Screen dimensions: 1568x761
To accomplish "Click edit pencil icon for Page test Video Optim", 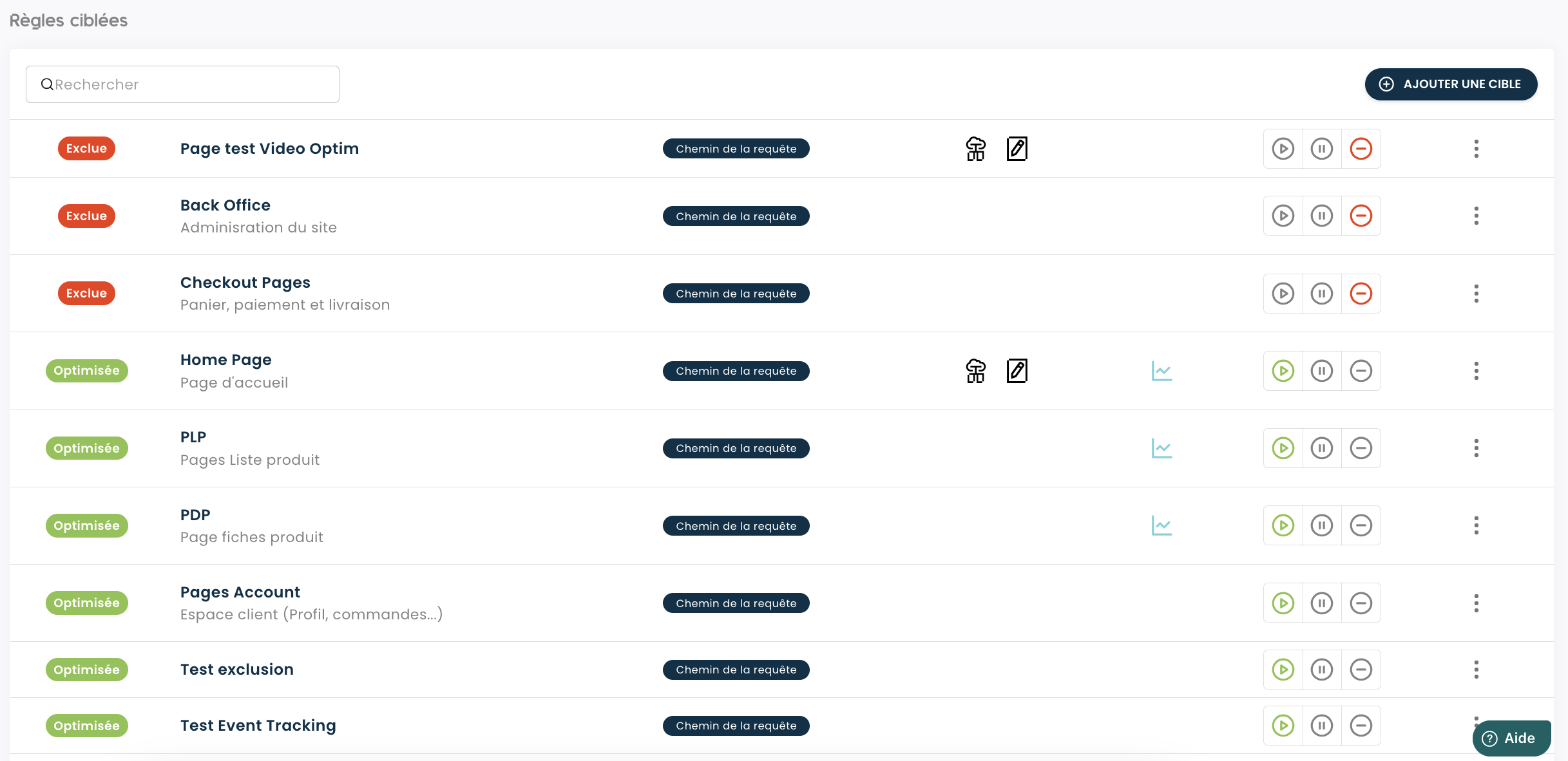I will tap(1017, 149).
